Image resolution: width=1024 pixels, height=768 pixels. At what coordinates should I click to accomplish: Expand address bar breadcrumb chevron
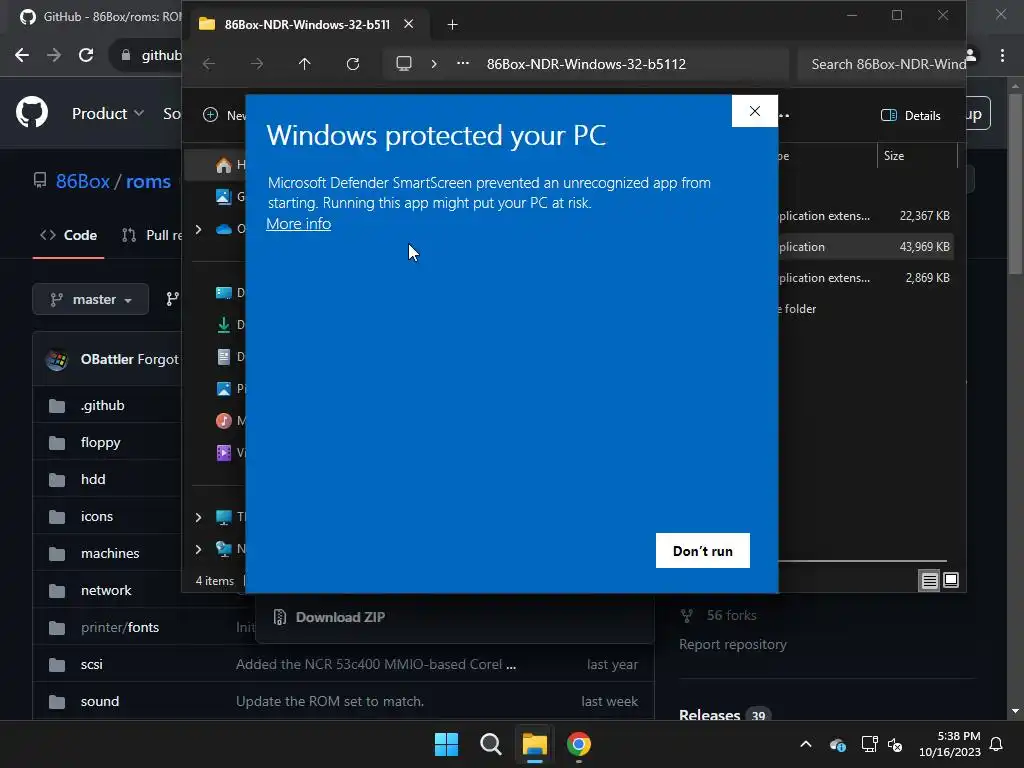tap(434, 64)
